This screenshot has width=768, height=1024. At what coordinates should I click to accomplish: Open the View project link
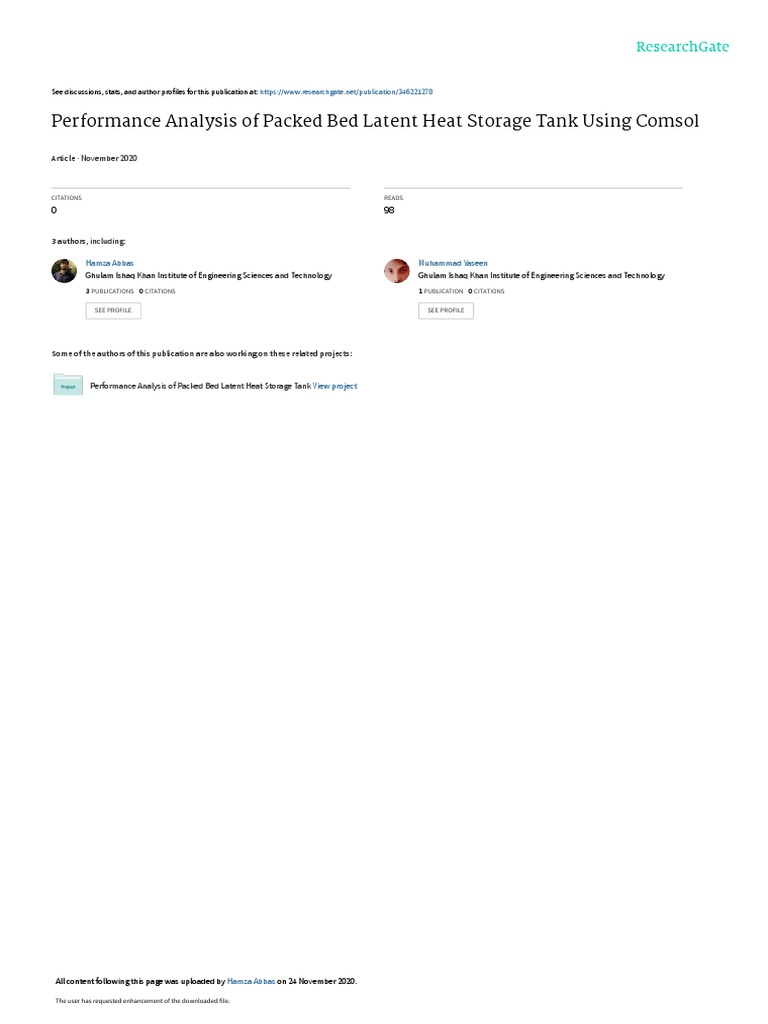coord(335,386)
